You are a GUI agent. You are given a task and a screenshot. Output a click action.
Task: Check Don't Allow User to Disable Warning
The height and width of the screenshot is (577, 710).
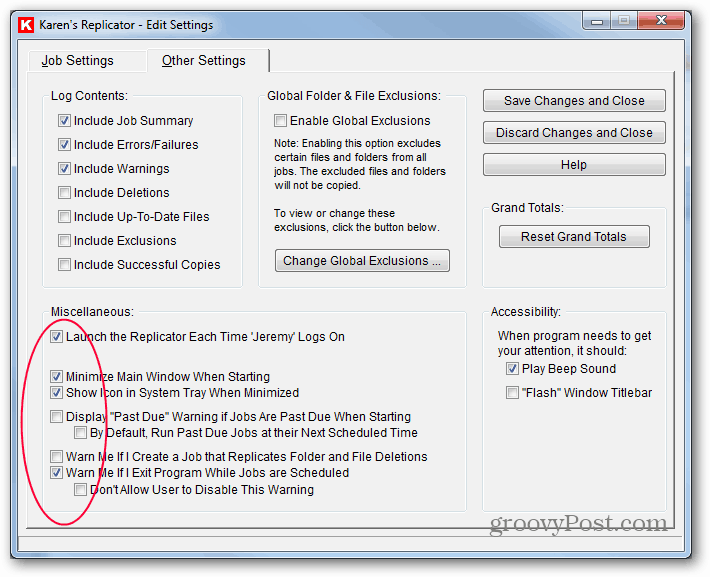tap(80, 490)
